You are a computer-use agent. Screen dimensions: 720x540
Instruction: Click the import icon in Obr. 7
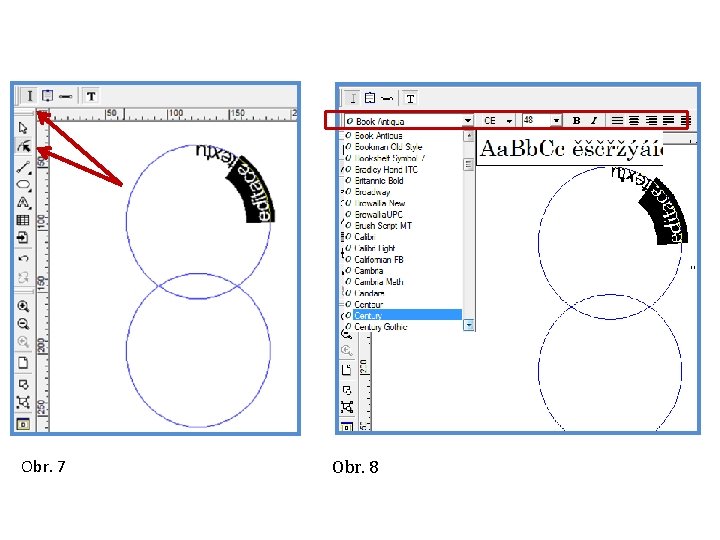[22, 237]
